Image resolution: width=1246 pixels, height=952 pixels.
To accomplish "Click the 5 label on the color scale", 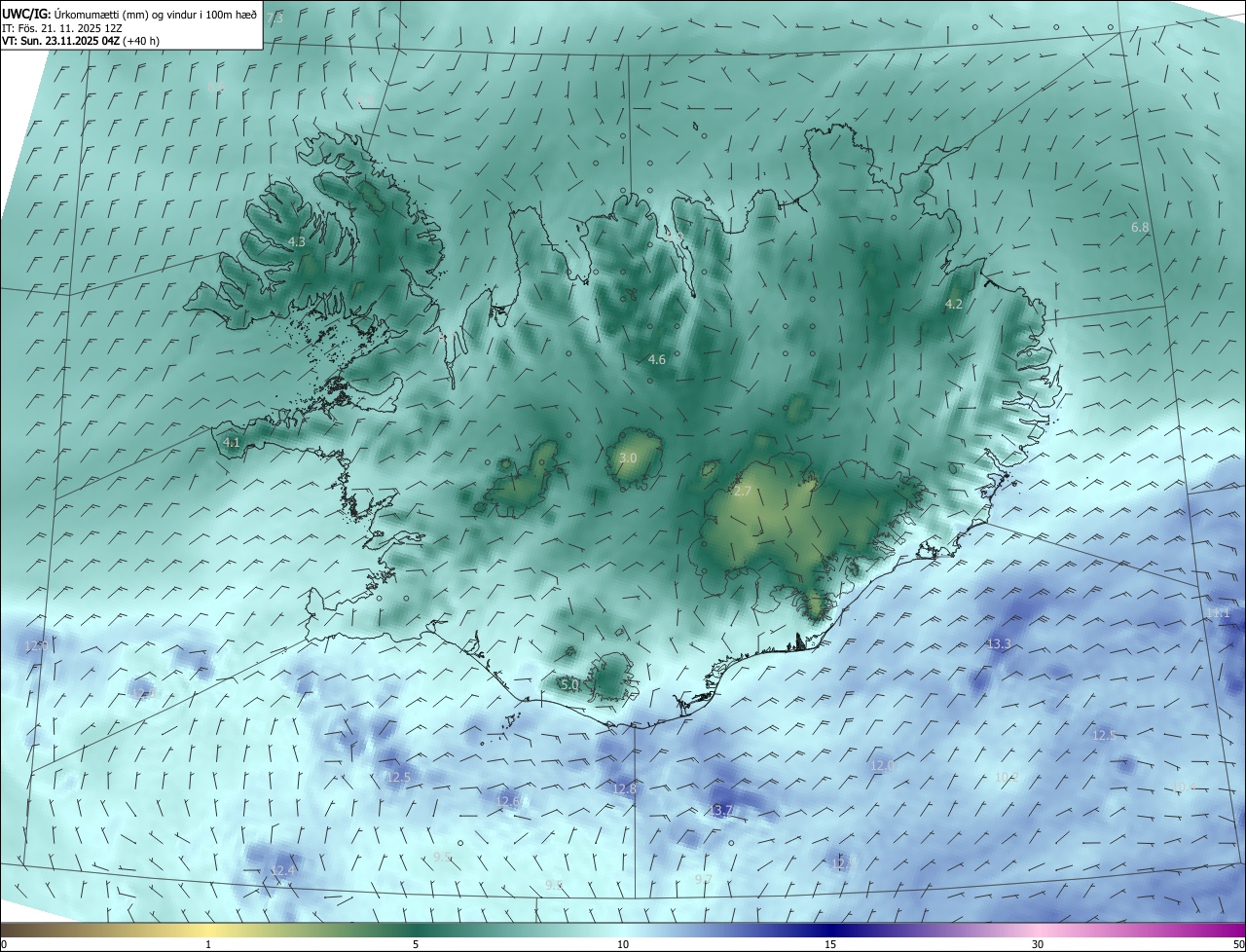I will coord(416,945).
